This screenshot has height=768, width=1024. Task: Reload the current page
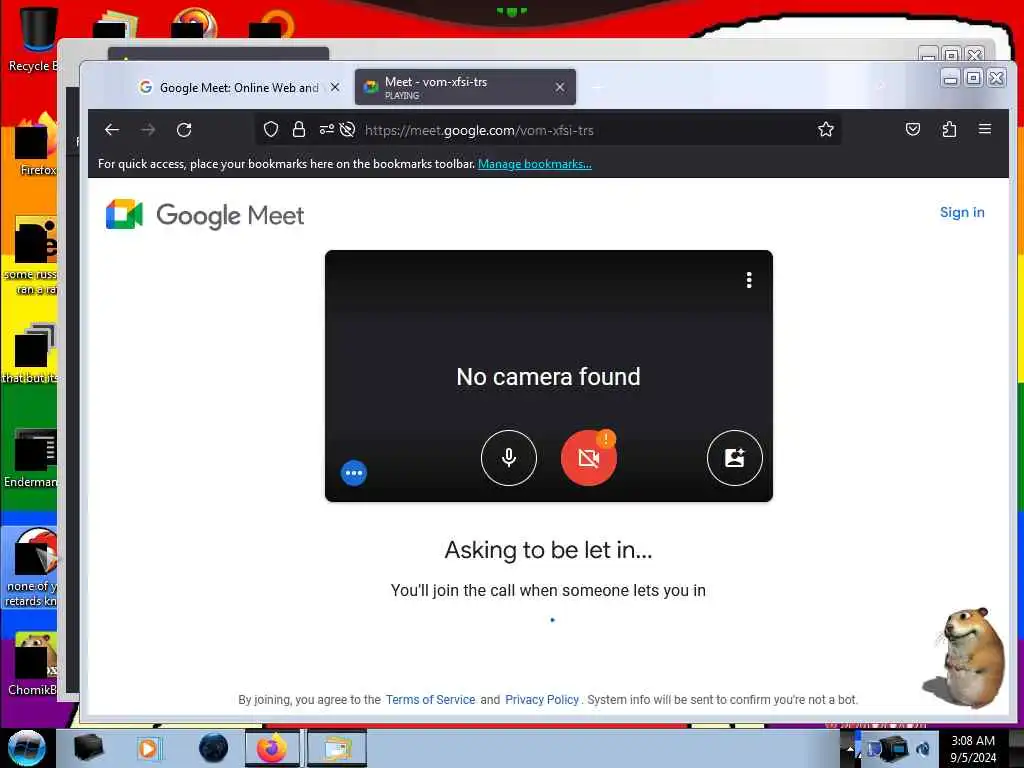(184, 129)
